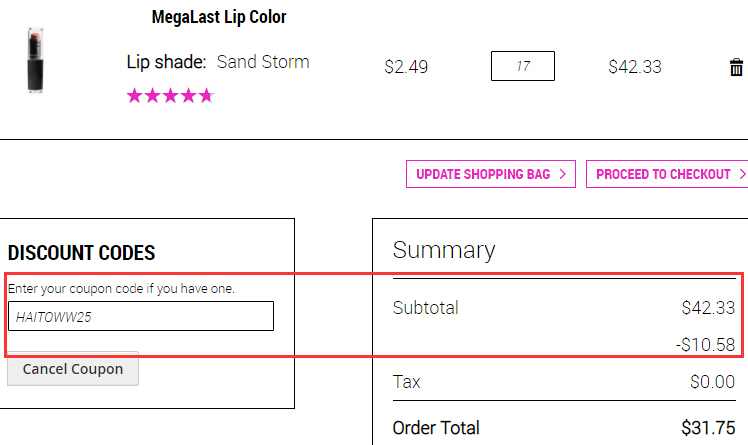Focus the coupon code field with HAITOWW25

coord(141,316)
